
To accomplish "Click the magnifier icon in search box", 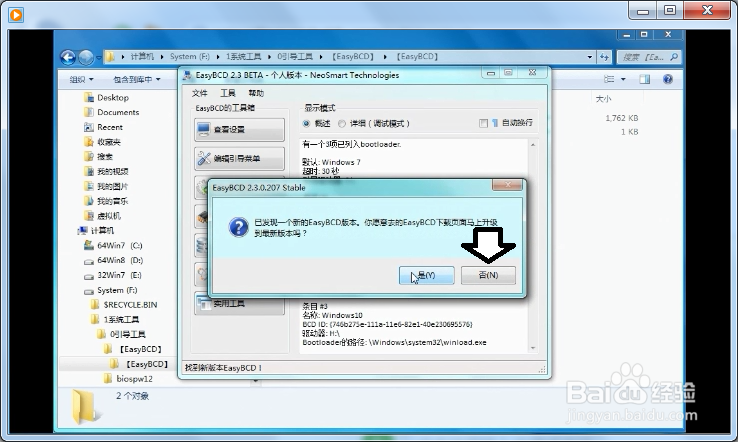I will pos(674,57).
